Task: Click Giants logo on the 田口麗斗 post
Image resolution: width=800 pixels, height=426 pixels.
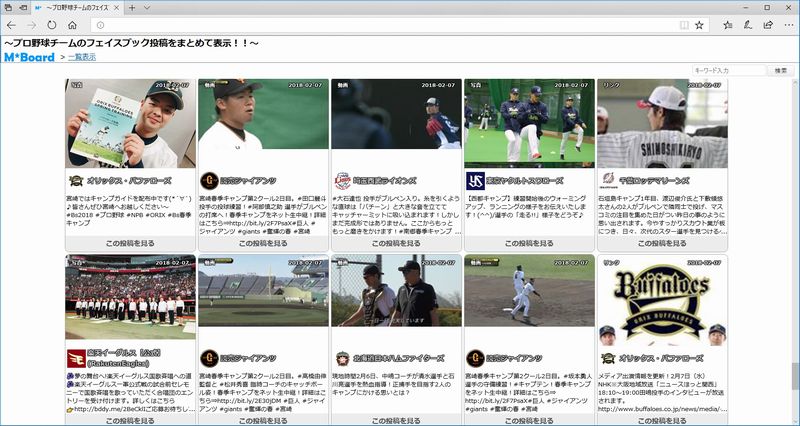Action: (209, 181)
